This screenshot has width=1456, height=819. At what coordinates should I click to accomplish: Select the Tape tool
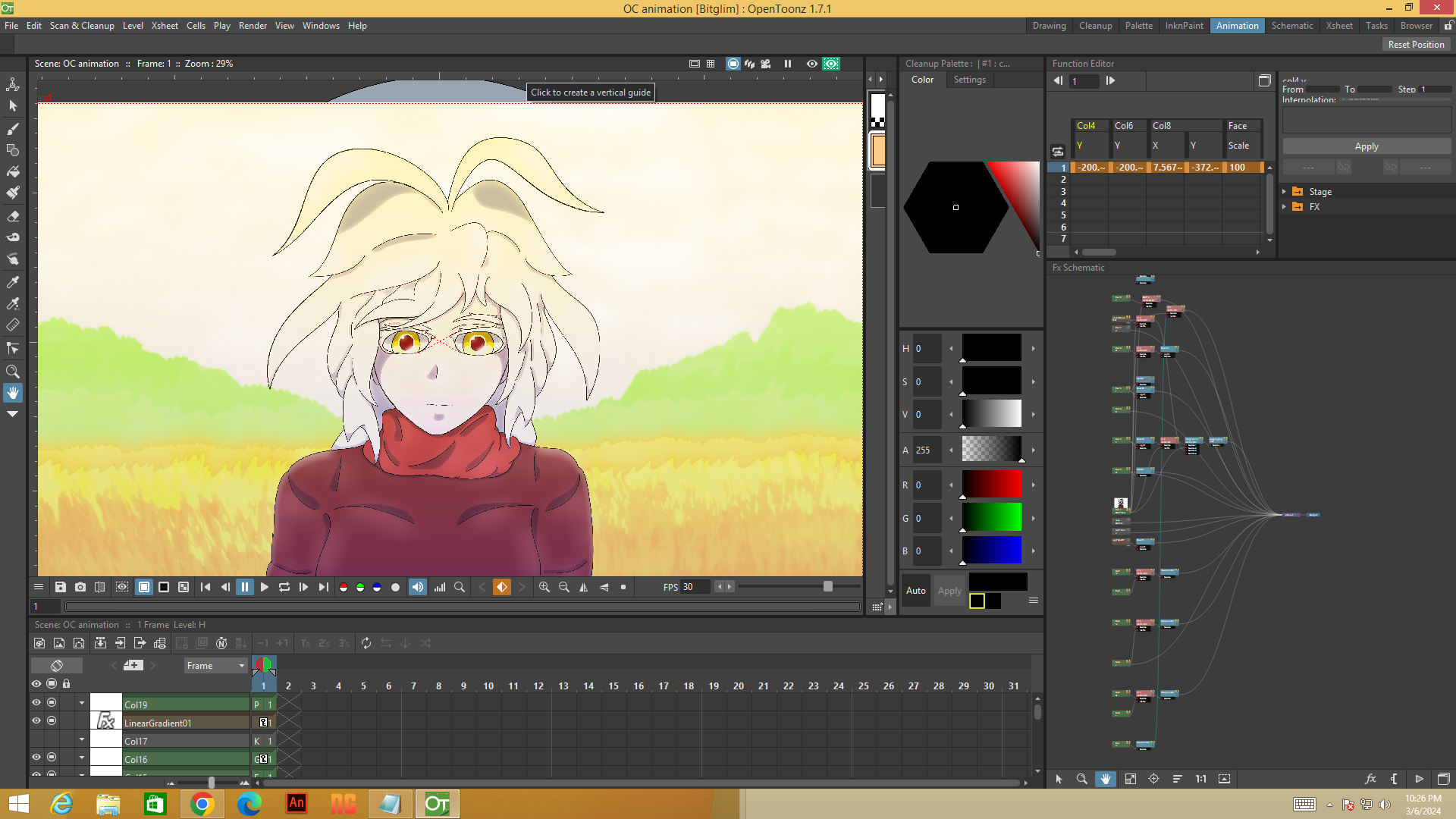[13, 237]
